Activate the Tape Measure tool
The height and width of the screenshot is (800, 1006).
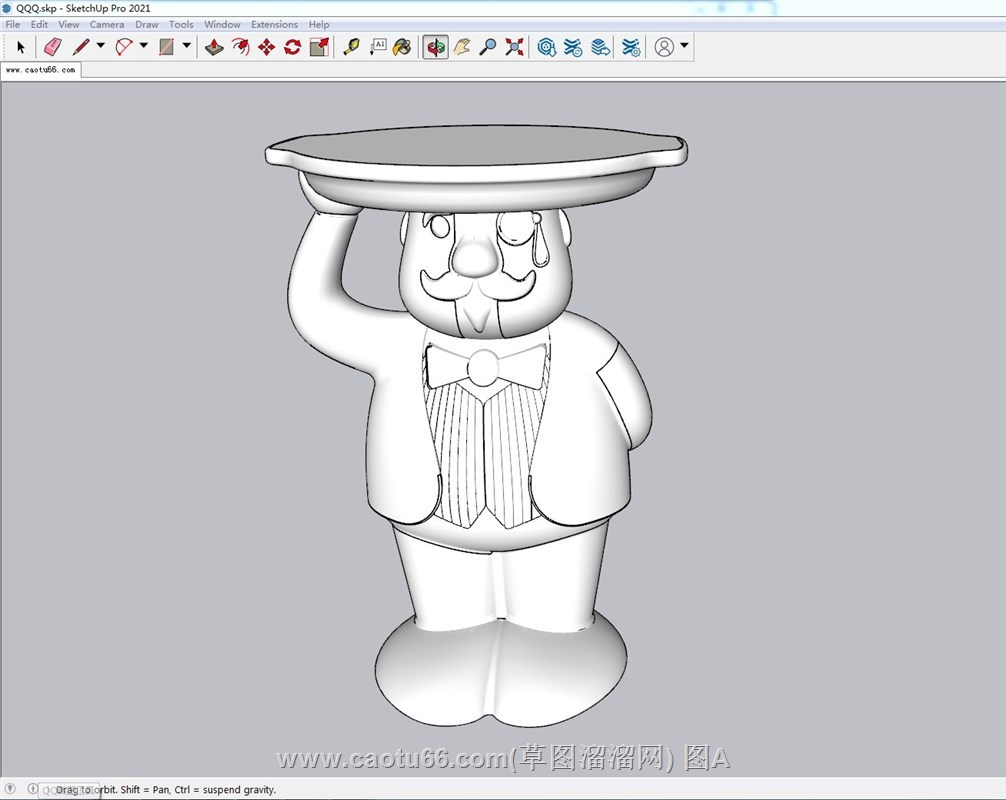coord(351,47)
